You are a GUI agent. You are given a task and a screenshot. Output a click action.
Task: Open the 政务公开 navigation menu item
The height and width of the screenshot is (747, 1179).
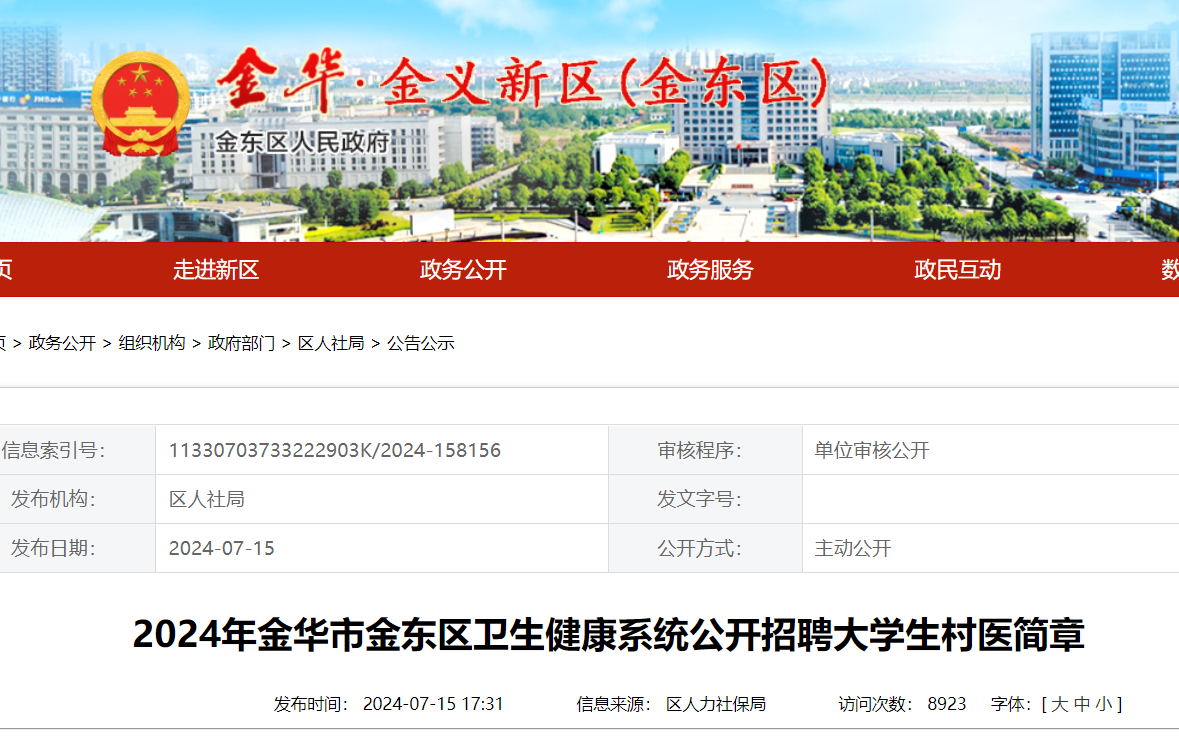[x=463, y=269]
